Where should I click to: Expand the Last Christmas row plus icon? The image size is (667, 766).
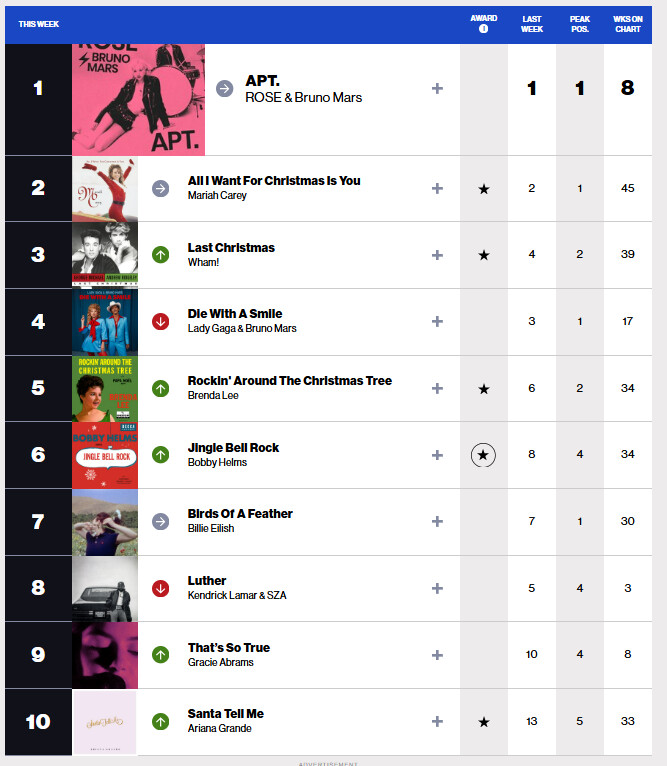[x=437, y=255]
